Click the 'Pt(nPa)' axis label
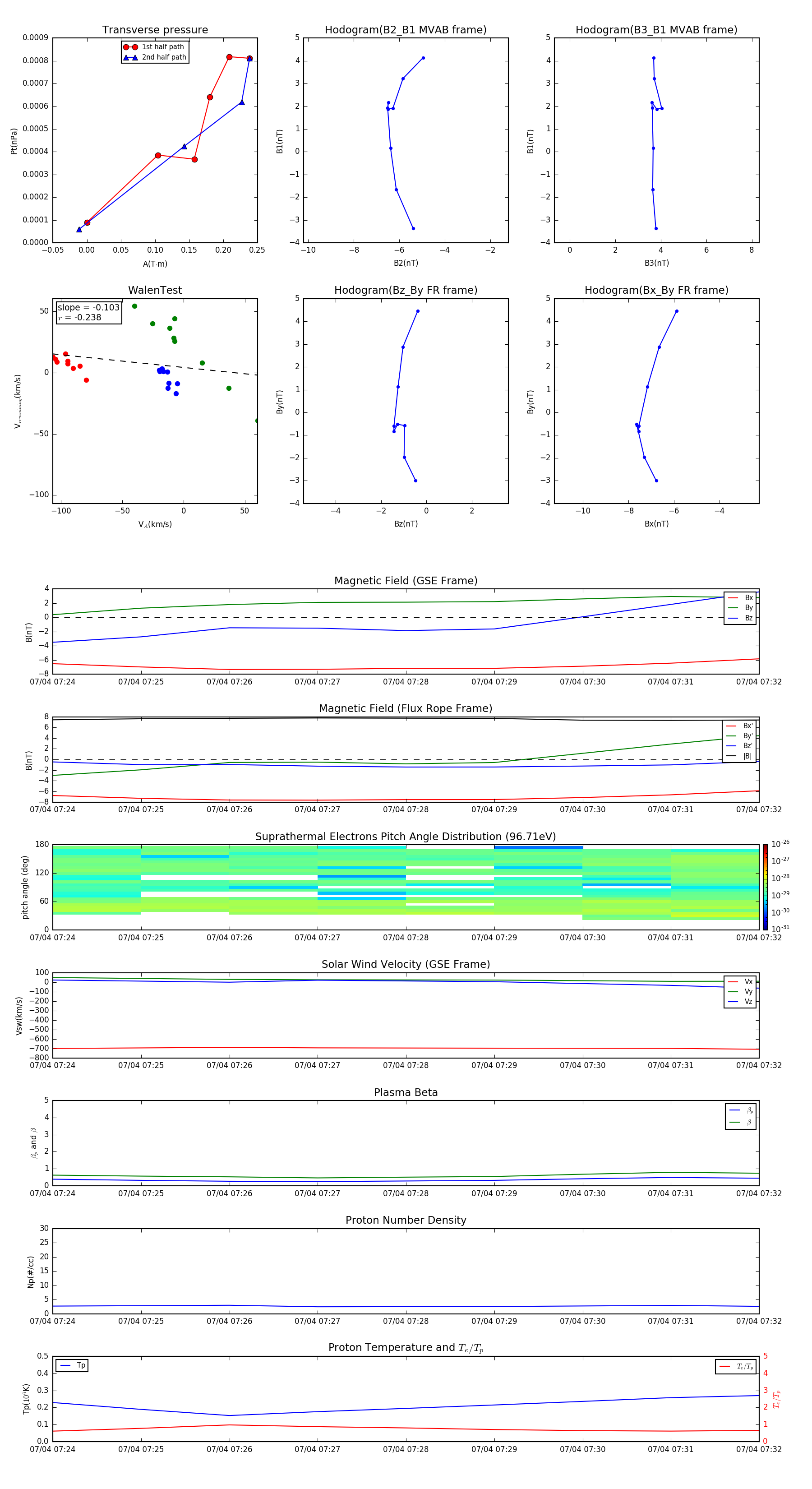The height and width of the screenshot is (1489, 812). coord(14,141)
